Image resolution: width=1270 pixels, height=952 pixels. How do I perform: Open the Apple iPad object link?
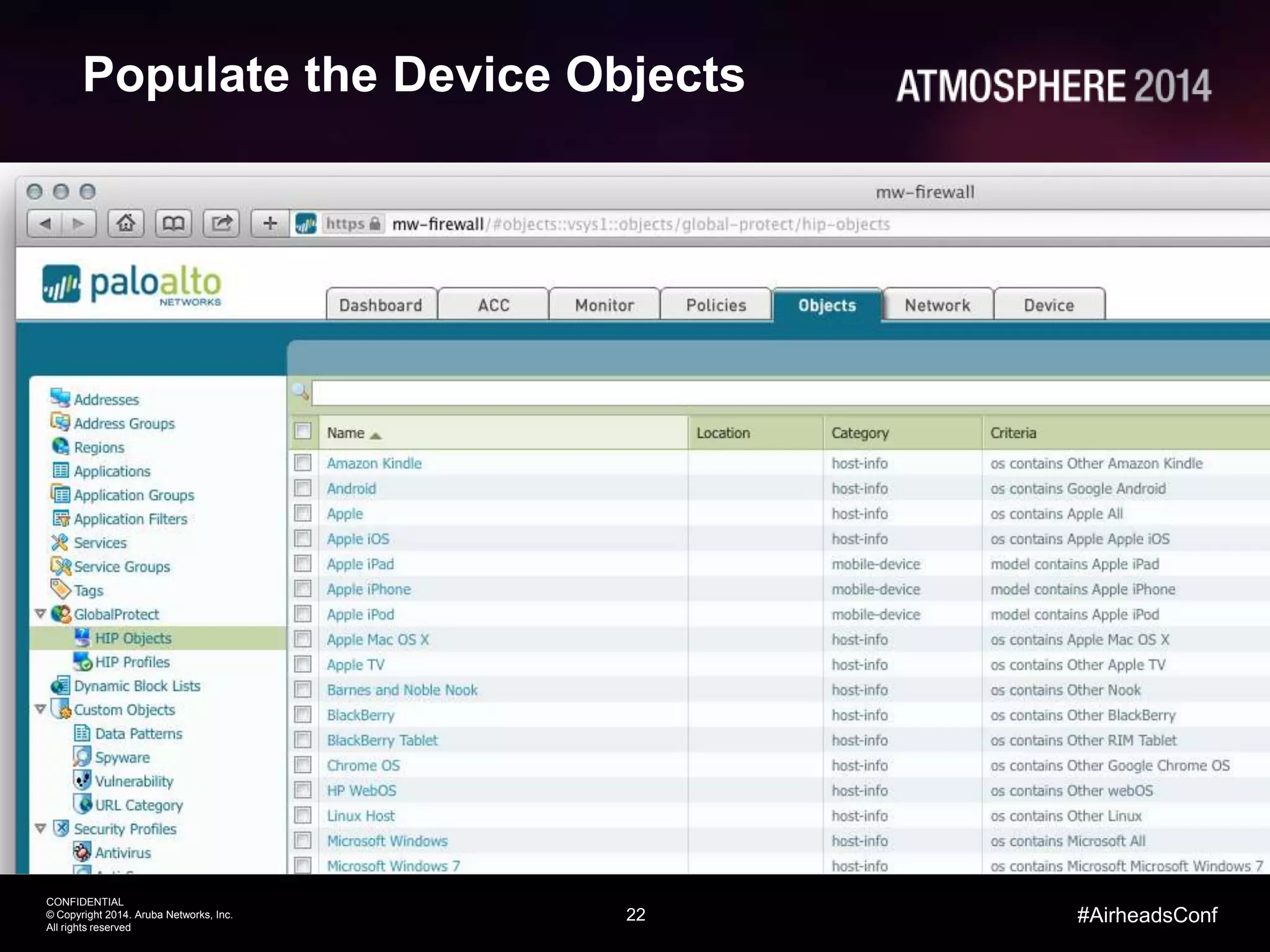pos(360,564)
